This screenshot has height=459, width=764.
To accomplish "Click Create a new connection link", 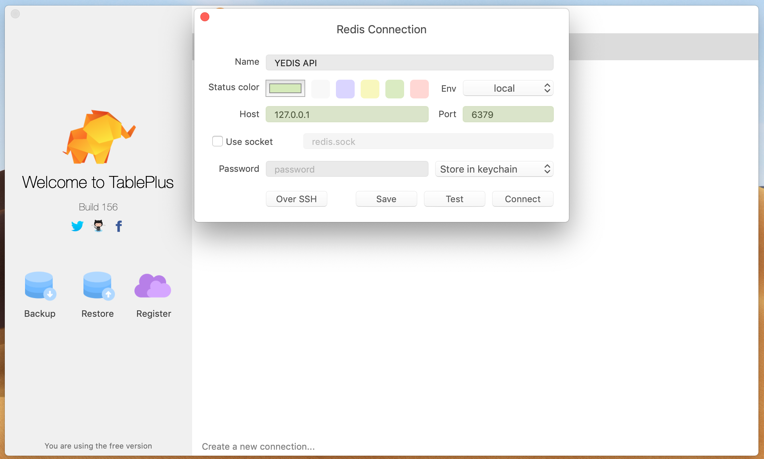I will 258,446.
